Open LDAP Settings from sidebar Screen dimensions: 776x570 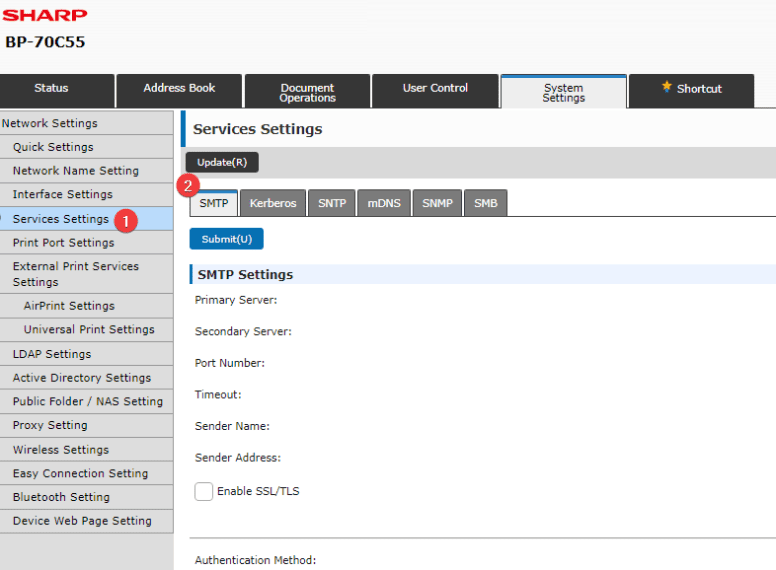click(52, 354)
